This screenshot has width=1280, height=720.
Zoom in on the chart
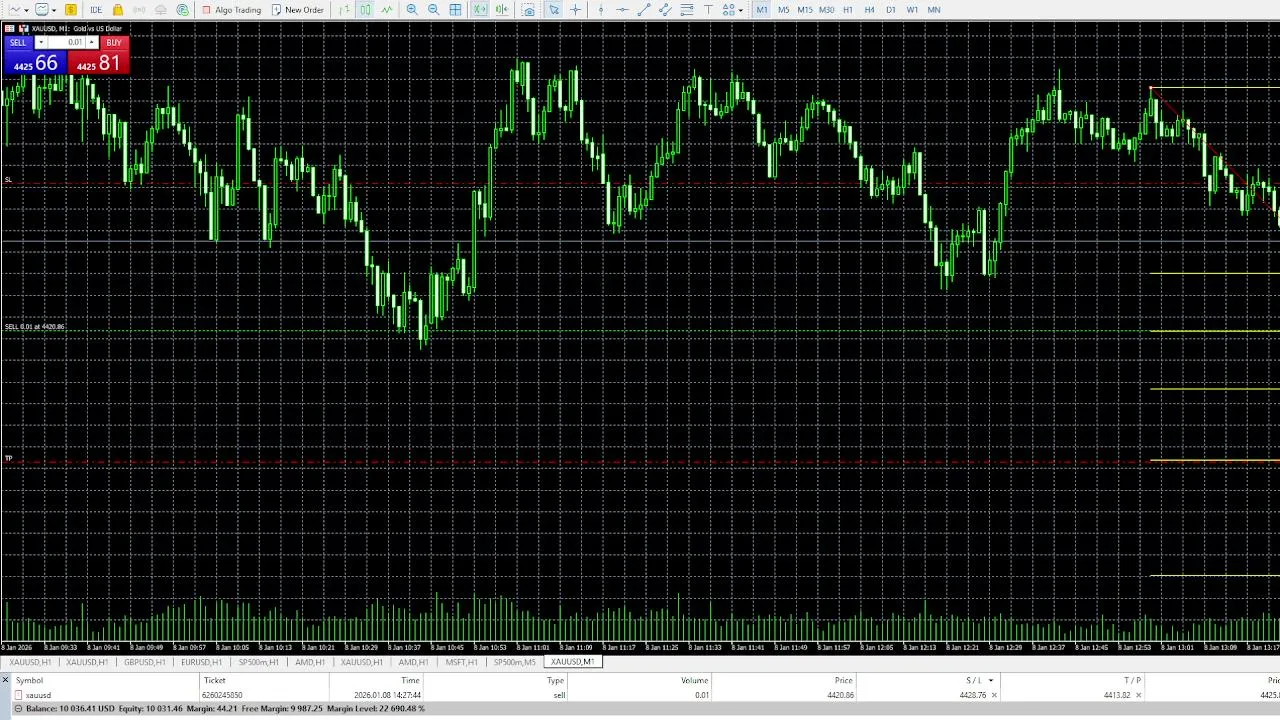coord(412,10)
